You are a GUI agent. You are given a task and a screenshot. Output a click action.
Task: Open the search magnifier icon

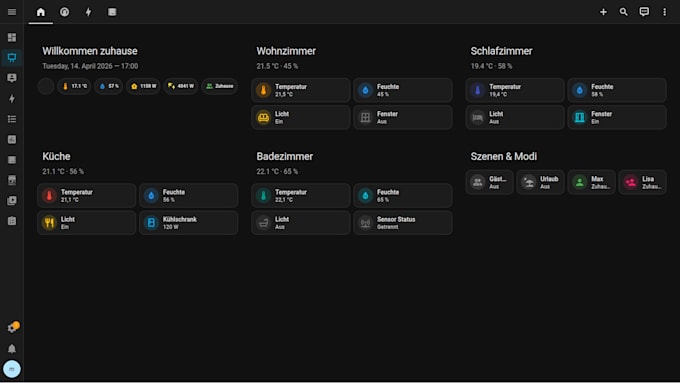(x=624, y=12)
